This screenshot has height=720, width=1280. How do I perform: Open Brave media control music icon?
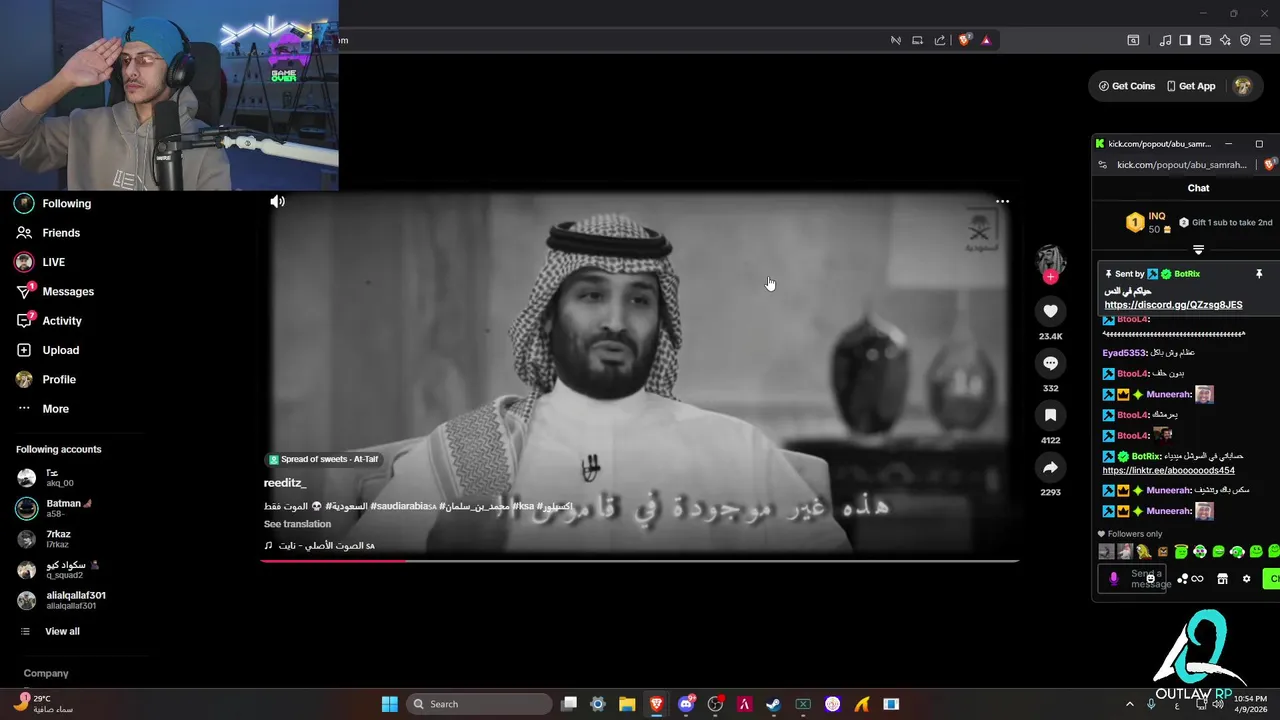click(x=1165, y=40)
